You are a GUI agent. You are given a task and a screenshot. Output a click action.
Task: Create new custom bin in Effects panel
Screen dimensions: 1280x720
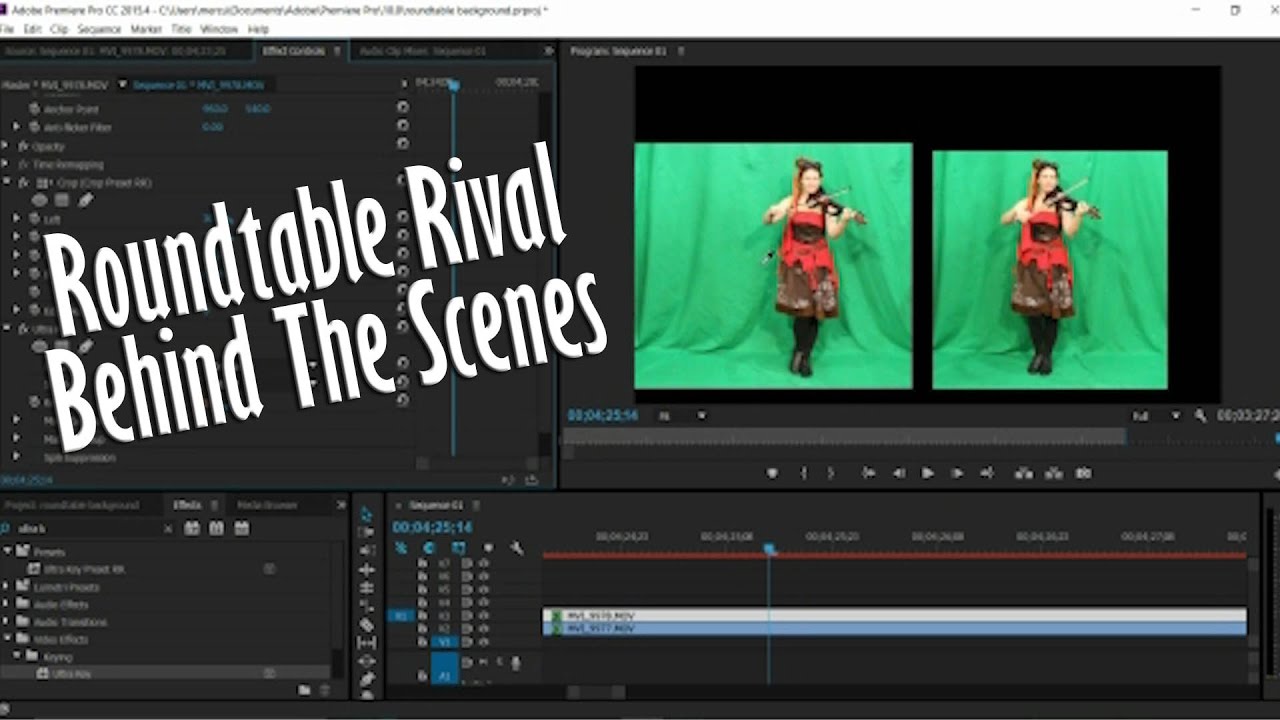[x=304, y=690]
